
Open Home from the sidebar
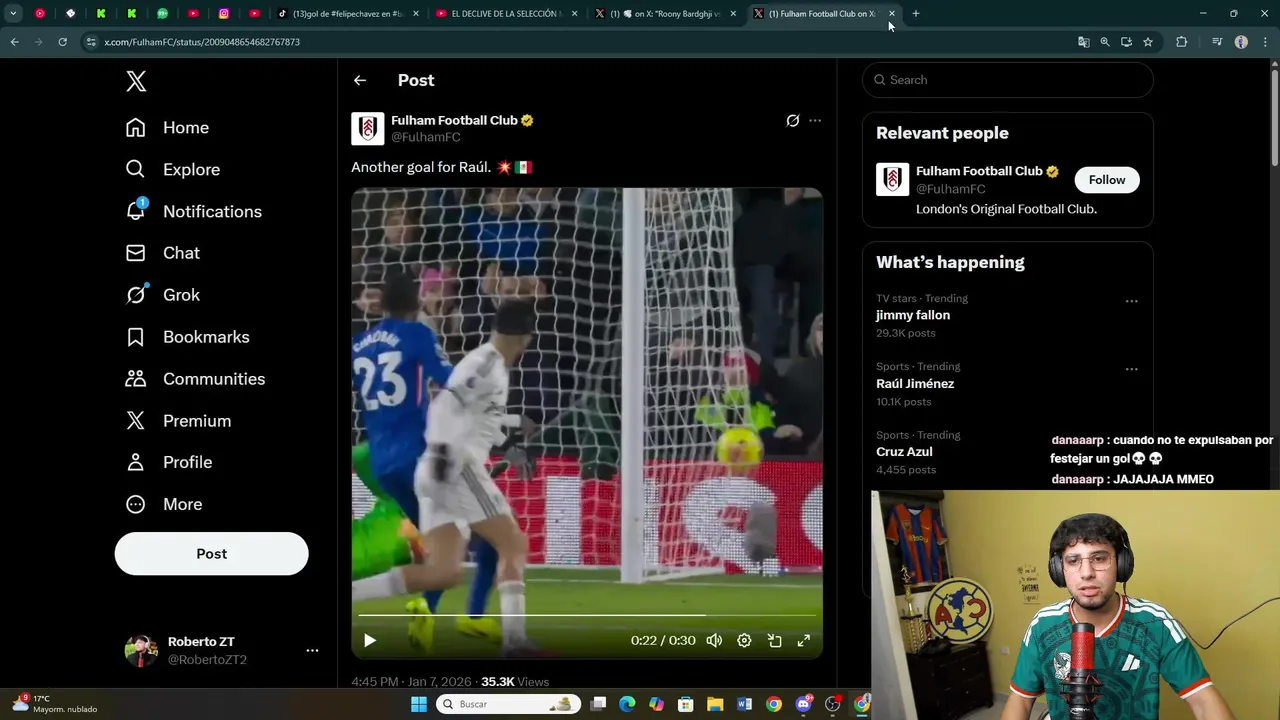pyautogui.click(x=167, y=128)
